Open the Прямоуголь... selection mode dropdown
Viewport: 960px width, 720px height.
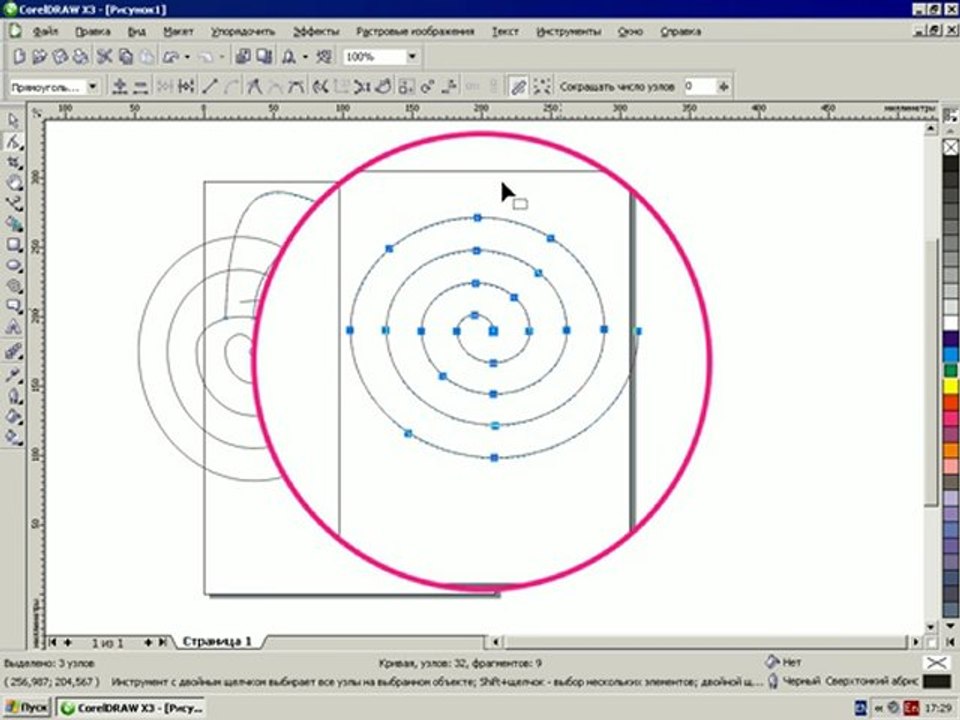coord(93,87)
